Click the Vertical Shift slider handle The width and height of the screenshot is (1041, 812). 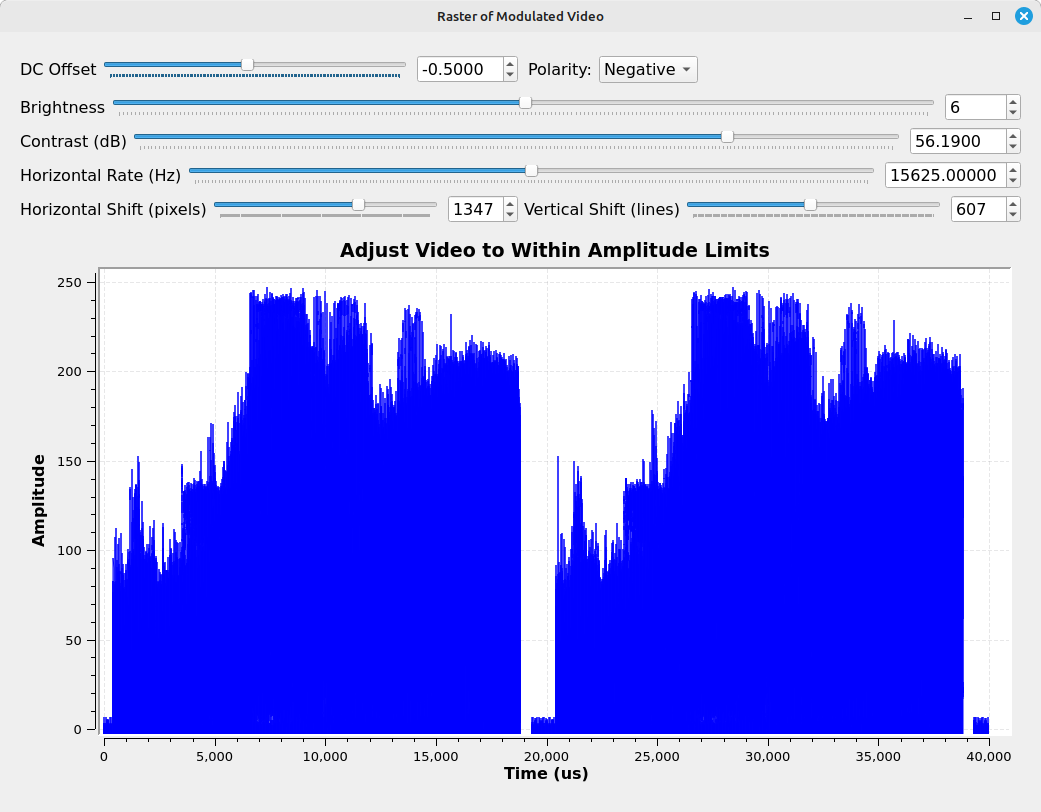[810, 204]
